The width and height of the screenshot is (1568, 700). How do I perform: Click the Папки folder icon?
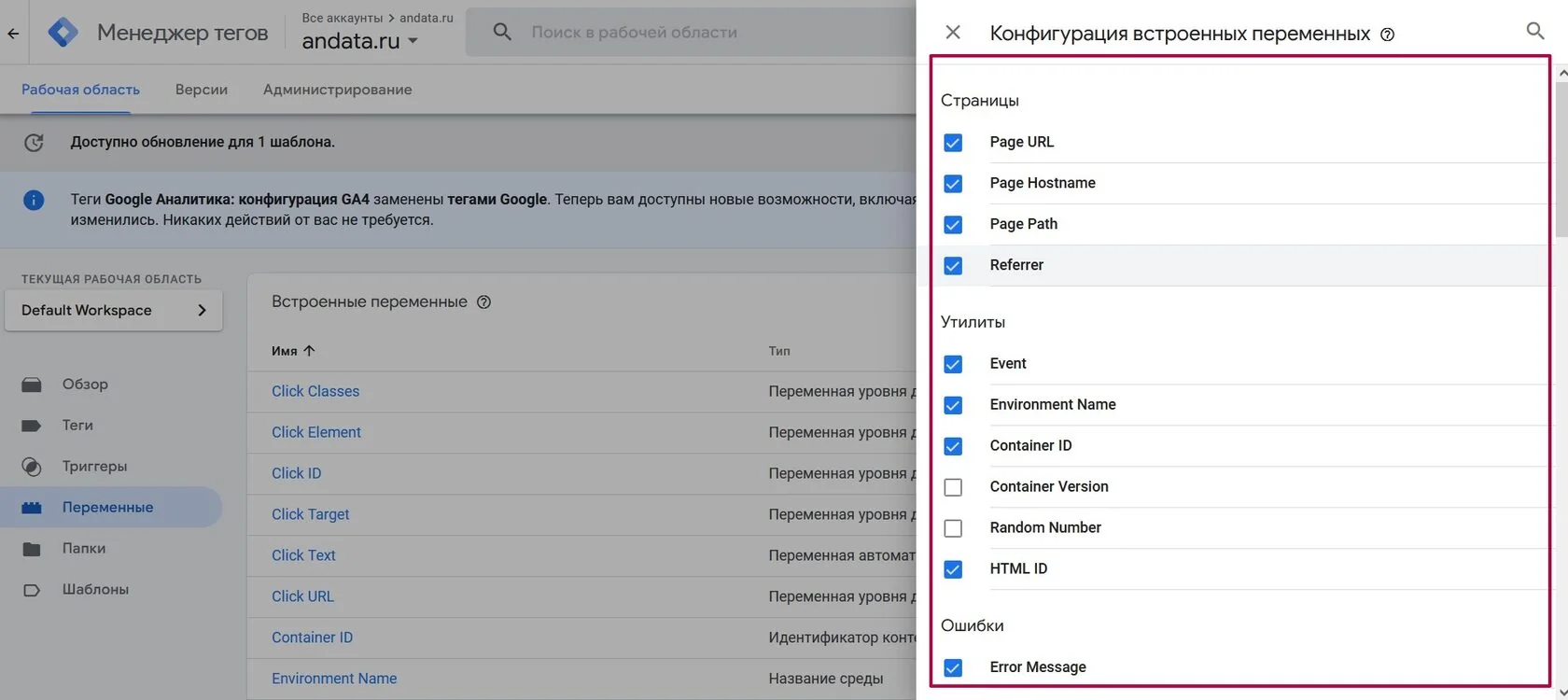click(x=32, y=549)
